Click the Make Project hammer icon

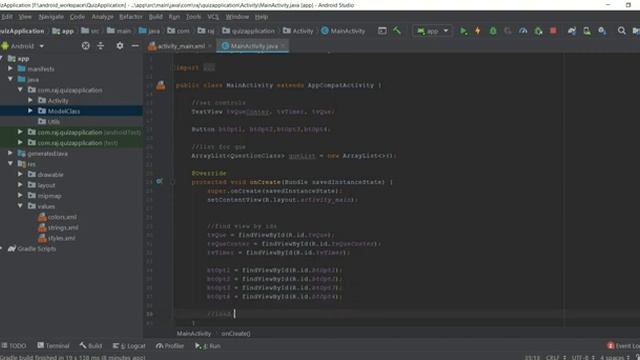(x=397, y=31)
